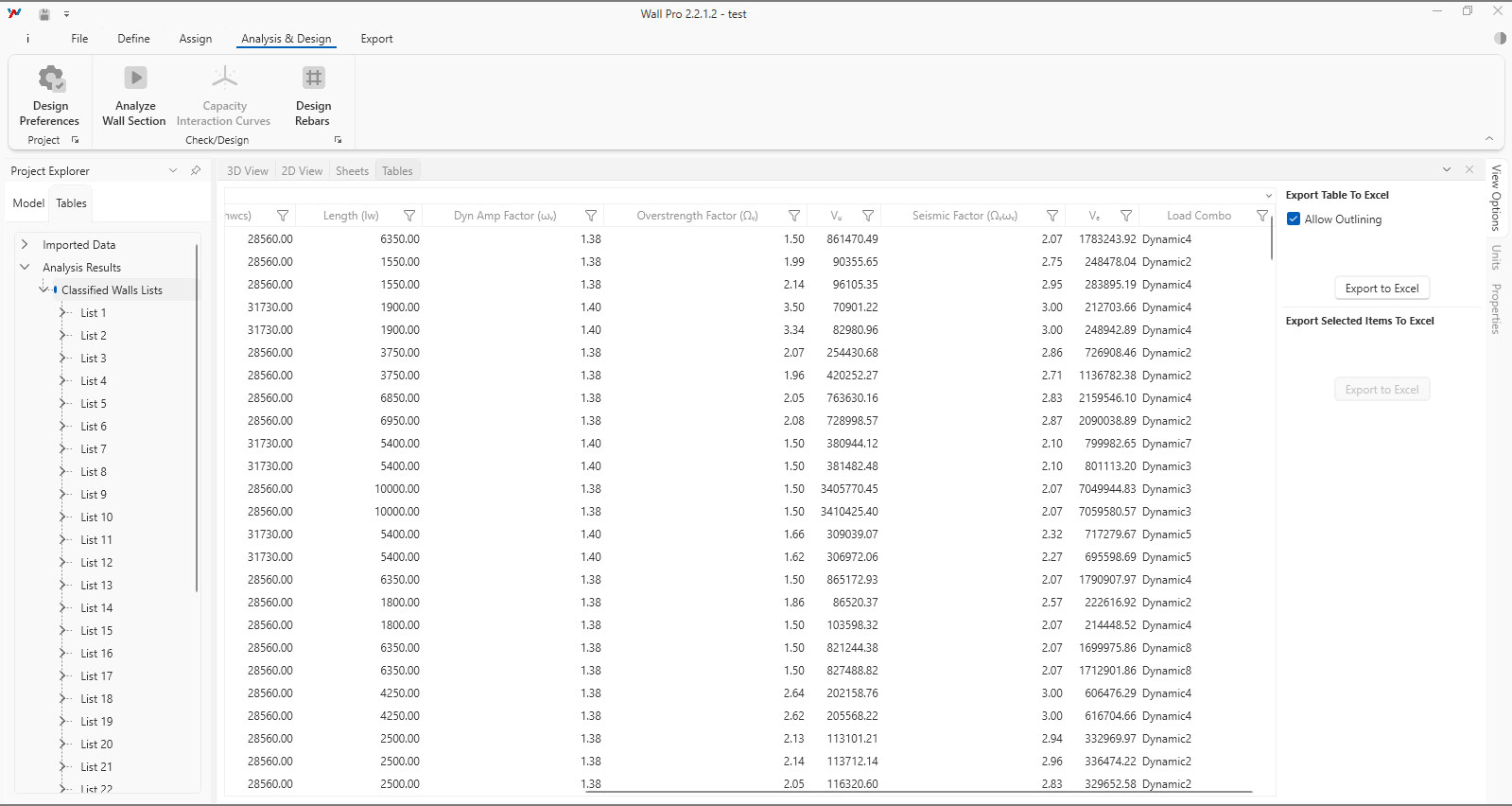The height and width of the screenshot is (806, 1512).
Task: Open the Model tab in explorer
Action: (28, 203)
